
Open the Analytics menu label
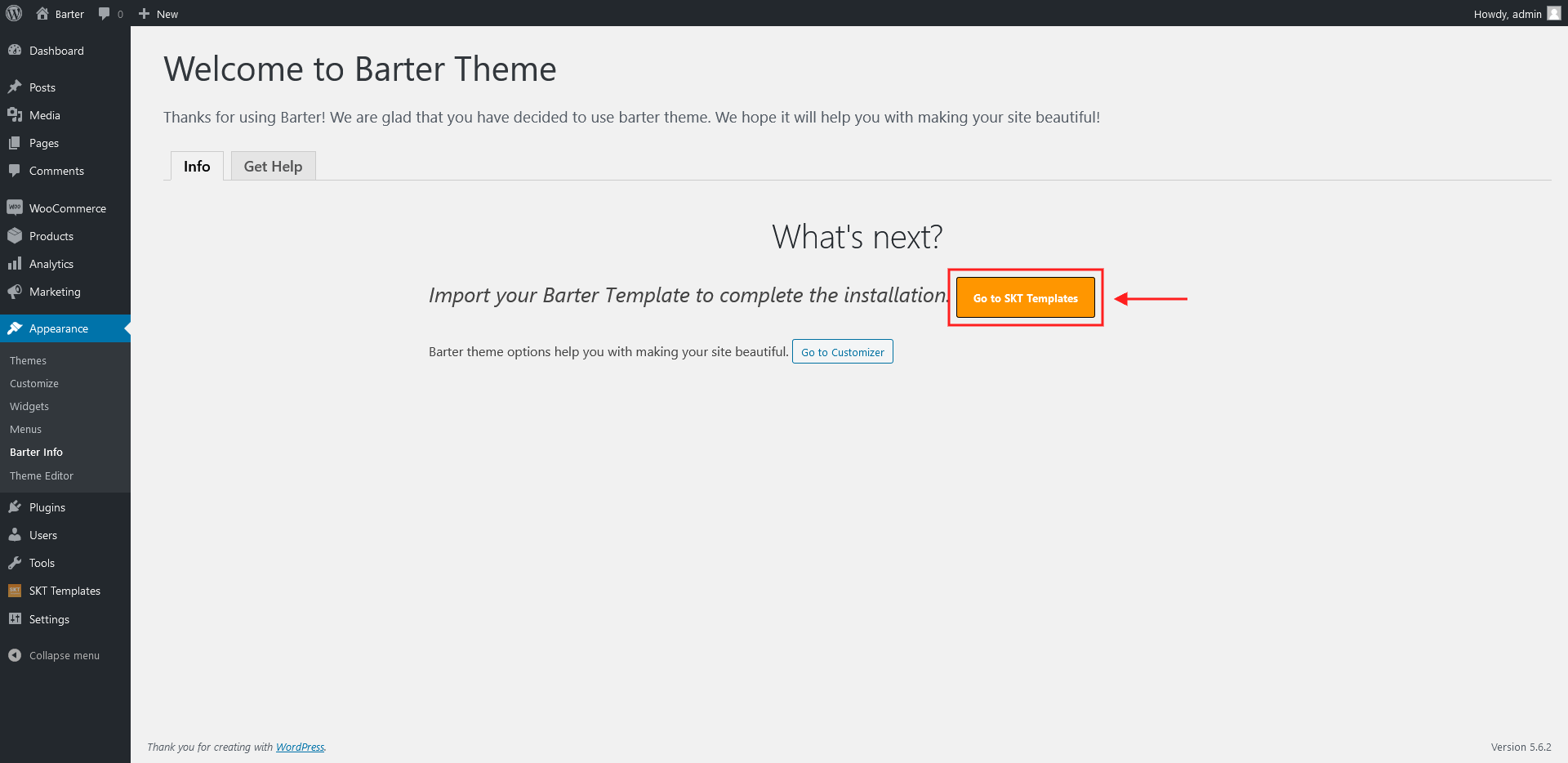click(x=51, y=264)
